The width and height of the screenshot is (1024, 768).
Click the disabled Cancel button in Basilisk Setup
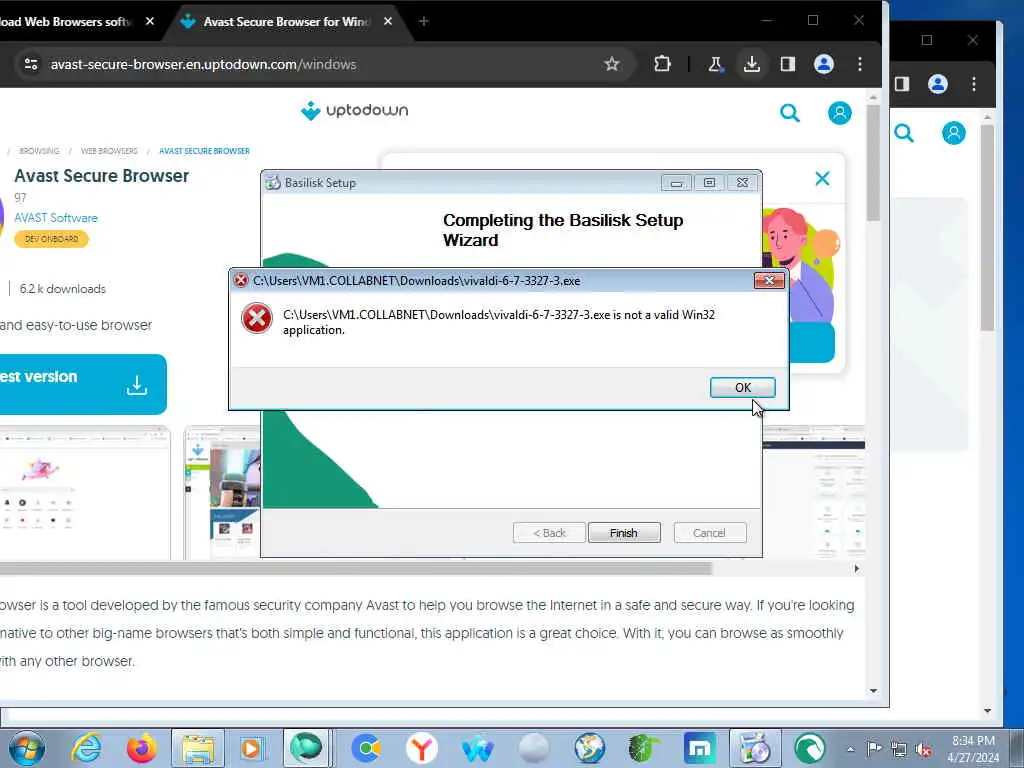point(709,533)
